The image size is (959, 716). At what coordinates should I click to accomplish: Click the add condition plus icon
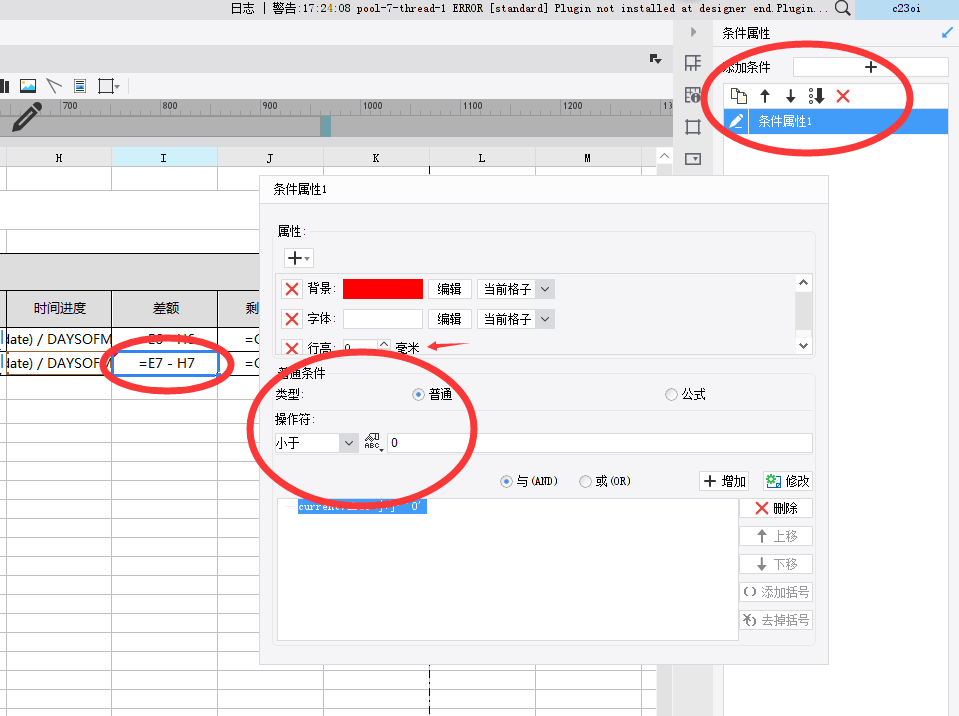pyautogui.click(x=871, y=67)
